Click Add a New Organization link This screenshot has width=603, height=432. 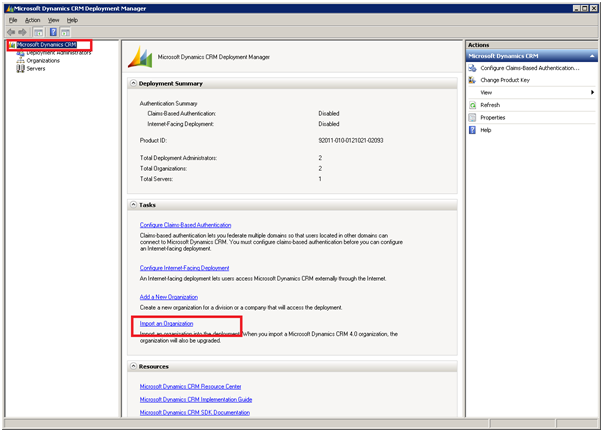click(x=168, y=297)
